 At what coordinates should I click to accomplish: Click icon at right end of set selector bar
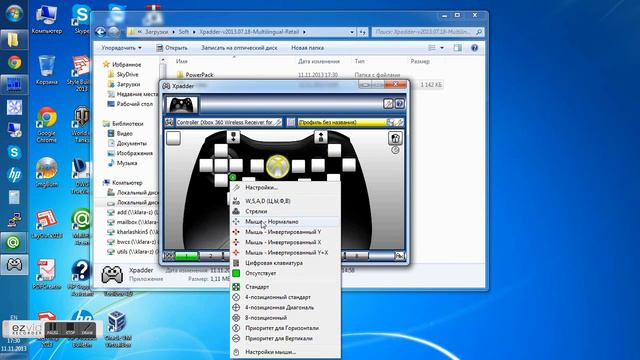pyautogui.click(x=399, y=256)
